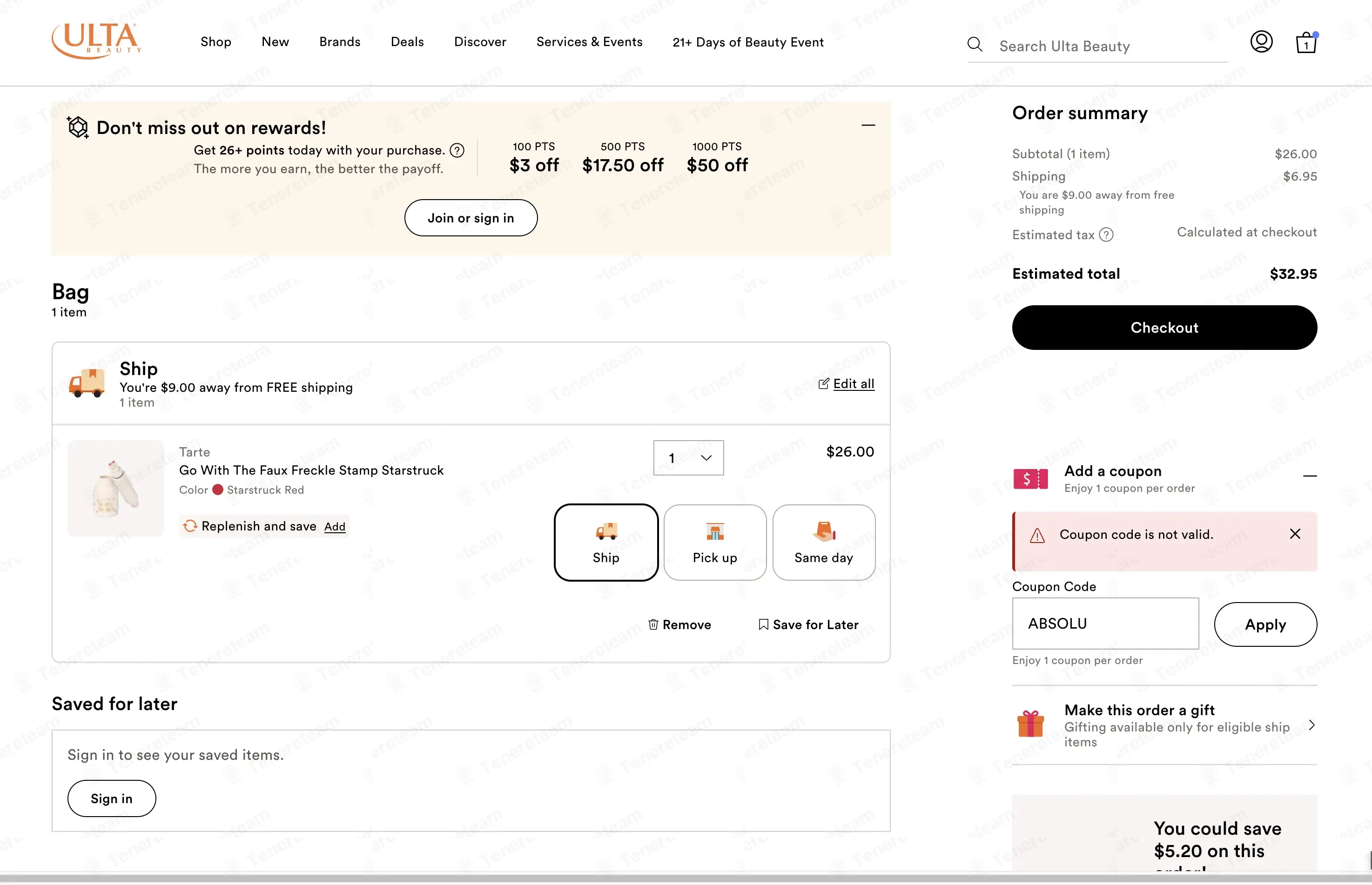Open the New menu
1372x885 pixels.
tap(276, 42)
